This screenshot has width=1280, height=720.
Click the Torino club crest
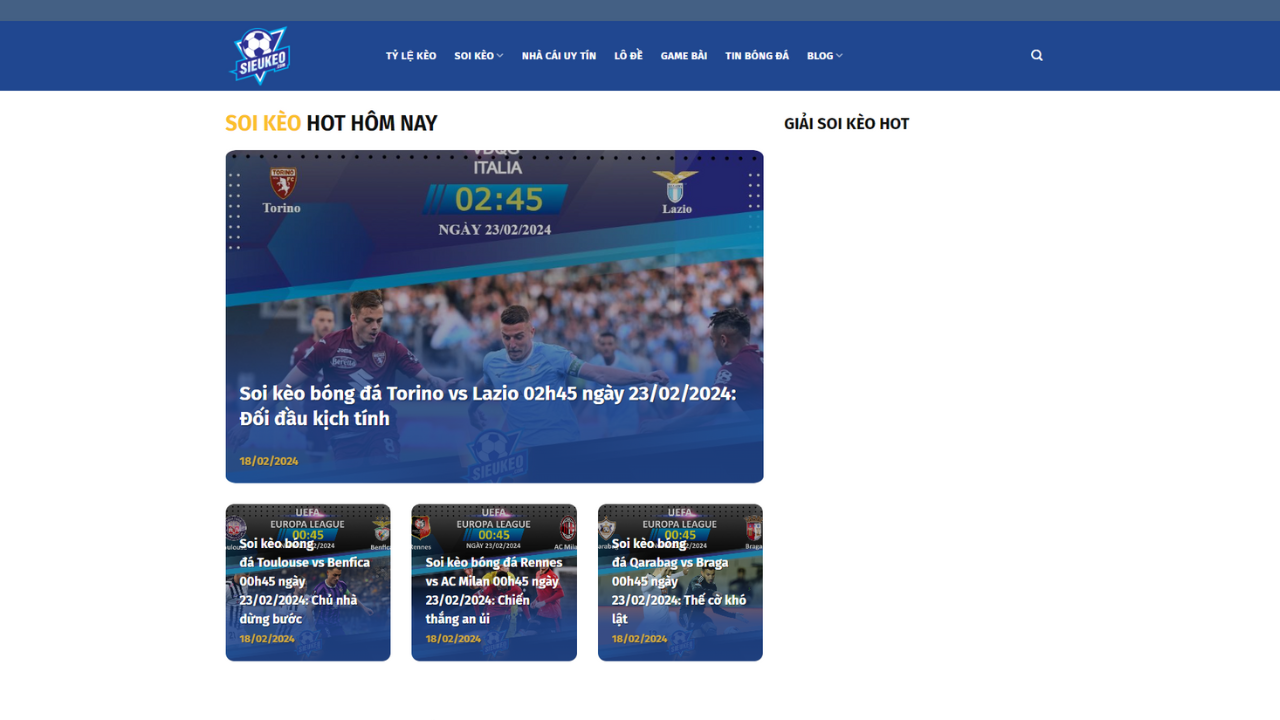pos(281,184)
